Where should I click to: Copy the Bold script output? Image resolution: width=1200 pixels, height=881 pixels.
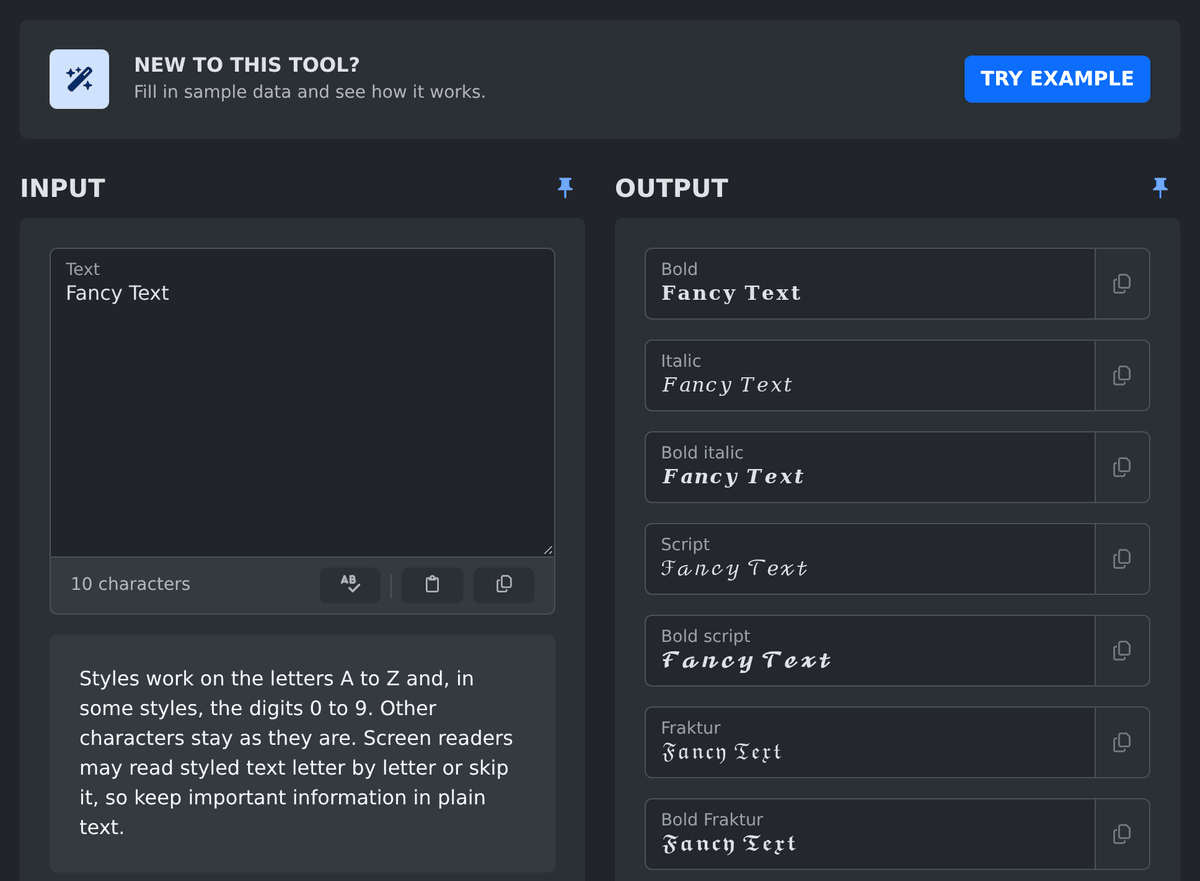click(1122, 651)
